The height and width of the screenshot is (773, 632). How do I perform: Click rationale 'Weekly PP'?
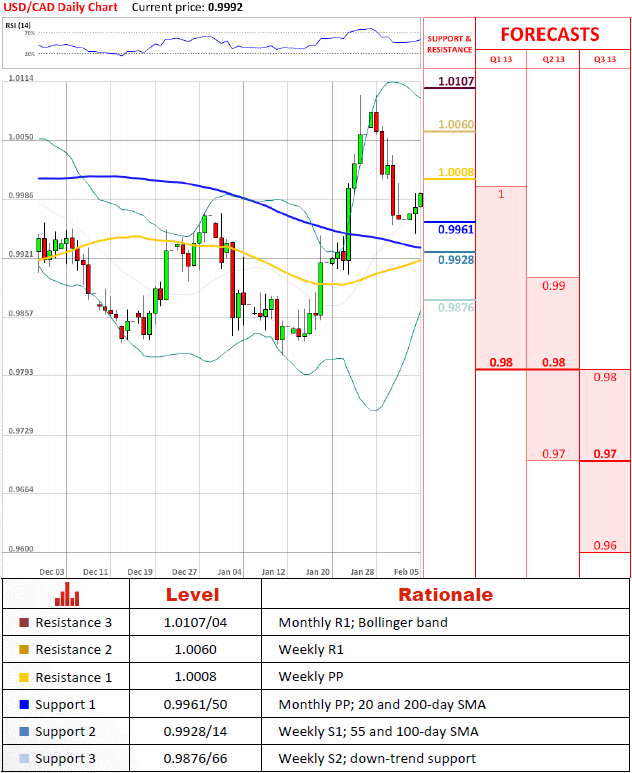point(311,677)
